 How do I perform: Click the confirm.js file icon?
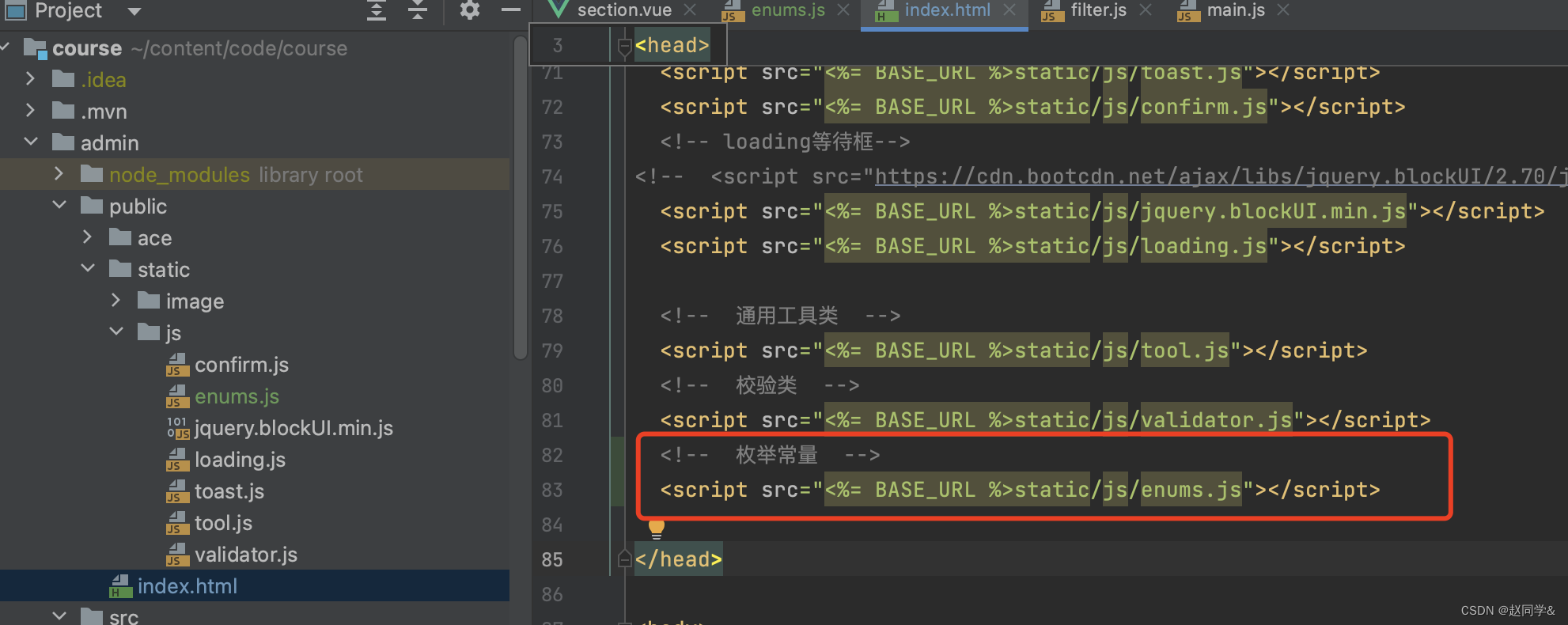[177, 365]
